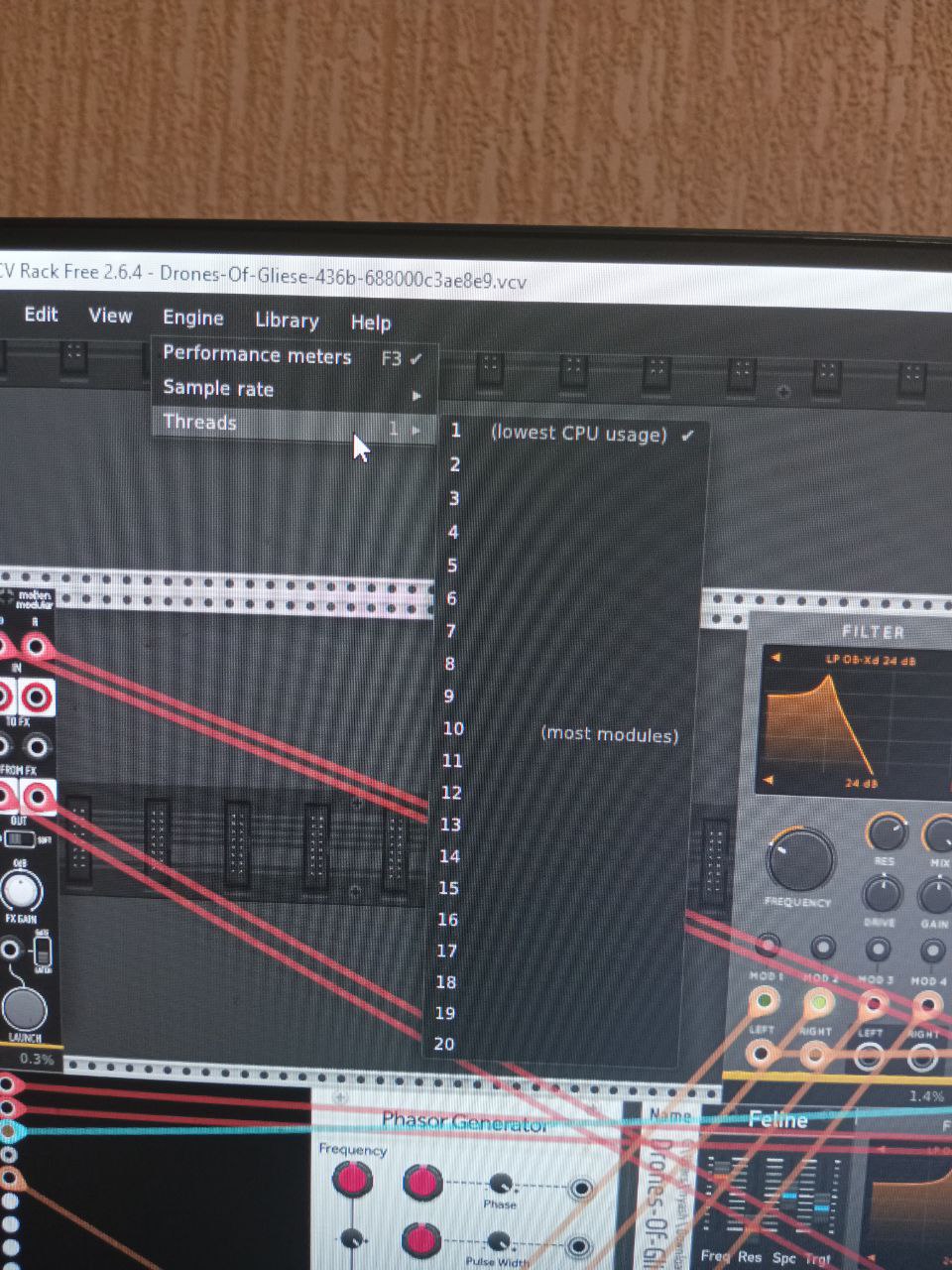This screenshot has height=1270, width=952.
Task: Click the Pulse Width output jack
Action: tap(579, 1246)
